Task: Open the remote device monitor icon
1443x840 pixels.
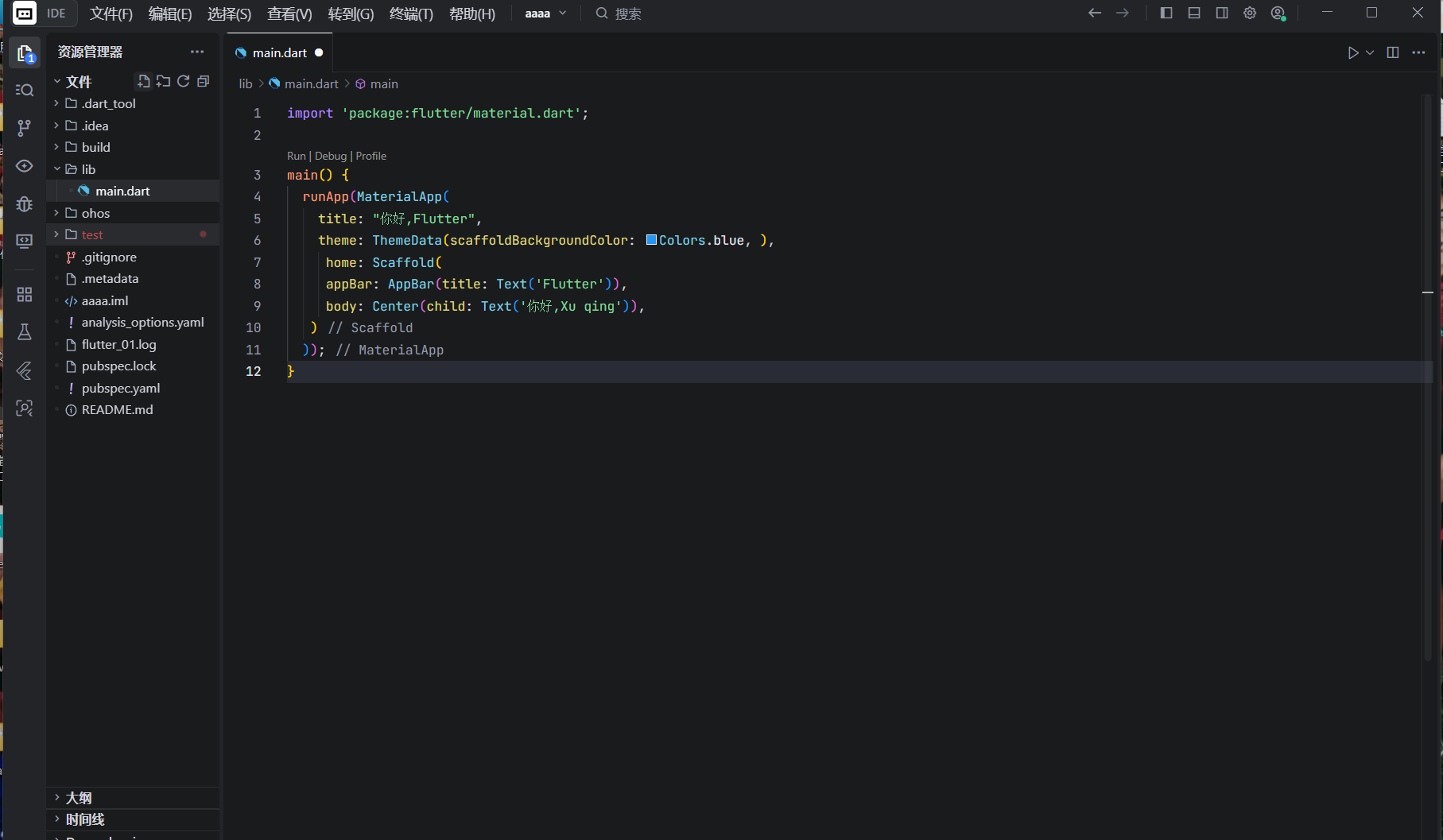Action: 25,241
